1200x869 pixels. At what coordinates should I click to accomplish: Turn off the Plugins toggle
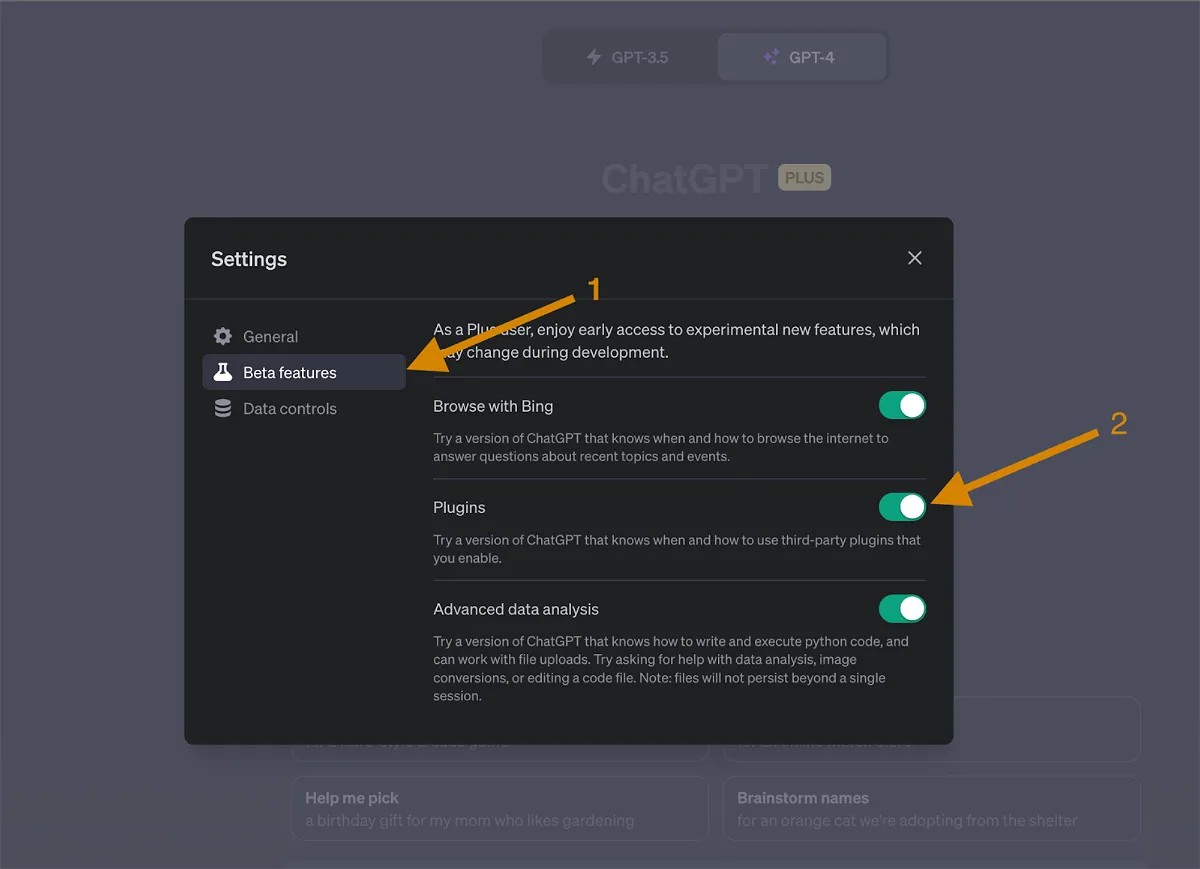tap(902, 507)
